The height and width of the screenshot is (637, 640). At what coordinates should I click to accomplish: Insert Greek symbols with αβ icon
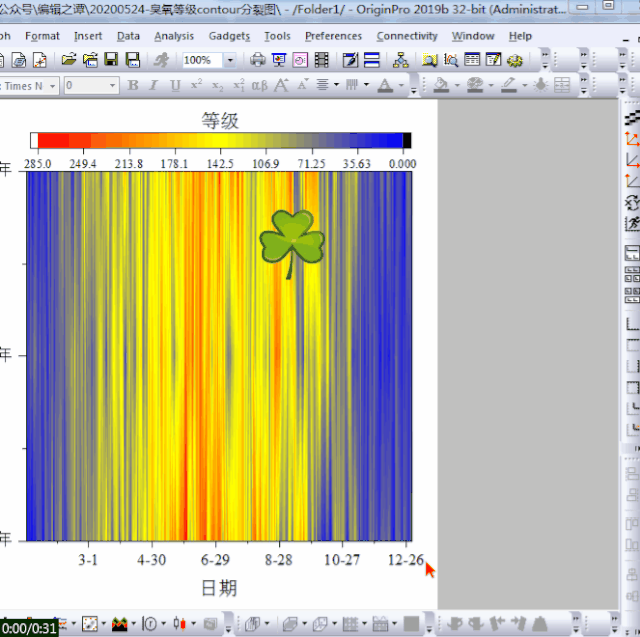(x=259, y=85)
